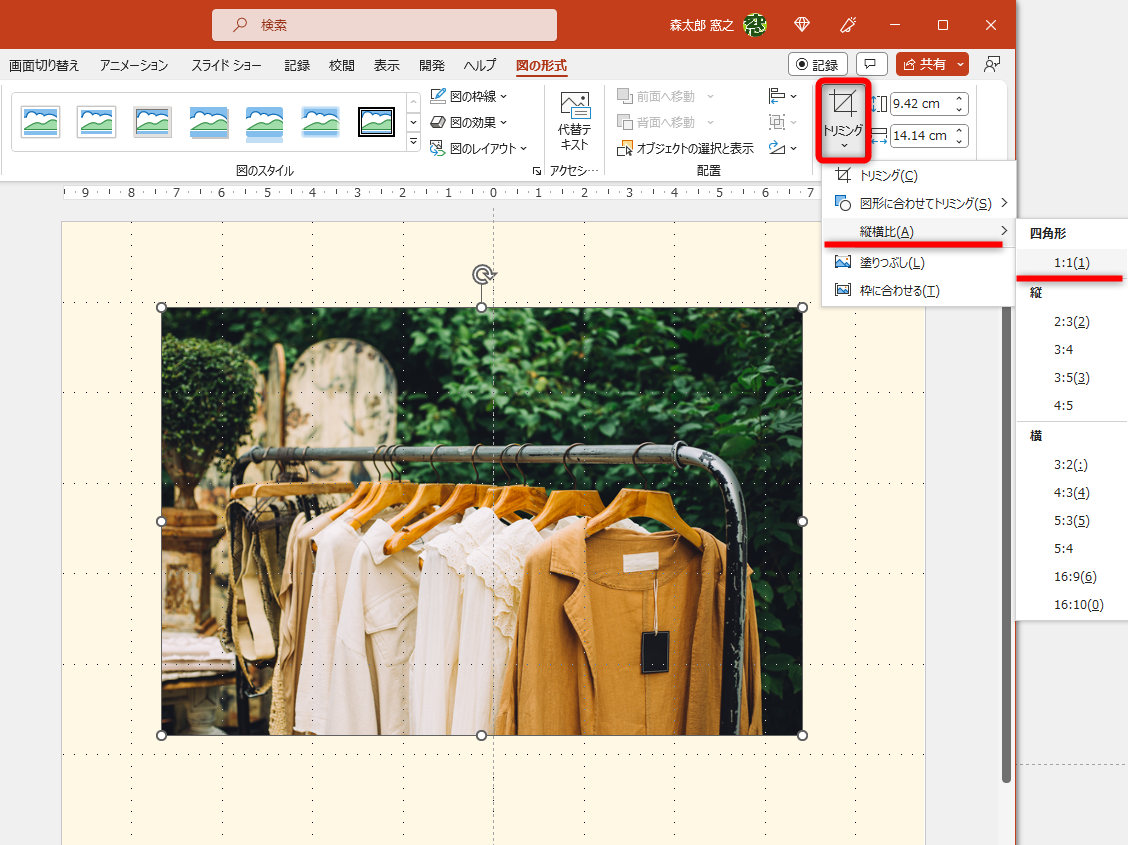Screen dimensions: 1128x845
Task: Click the diamond premium icon in title bar
Action: pyautogui.click(x=802, y=25)
